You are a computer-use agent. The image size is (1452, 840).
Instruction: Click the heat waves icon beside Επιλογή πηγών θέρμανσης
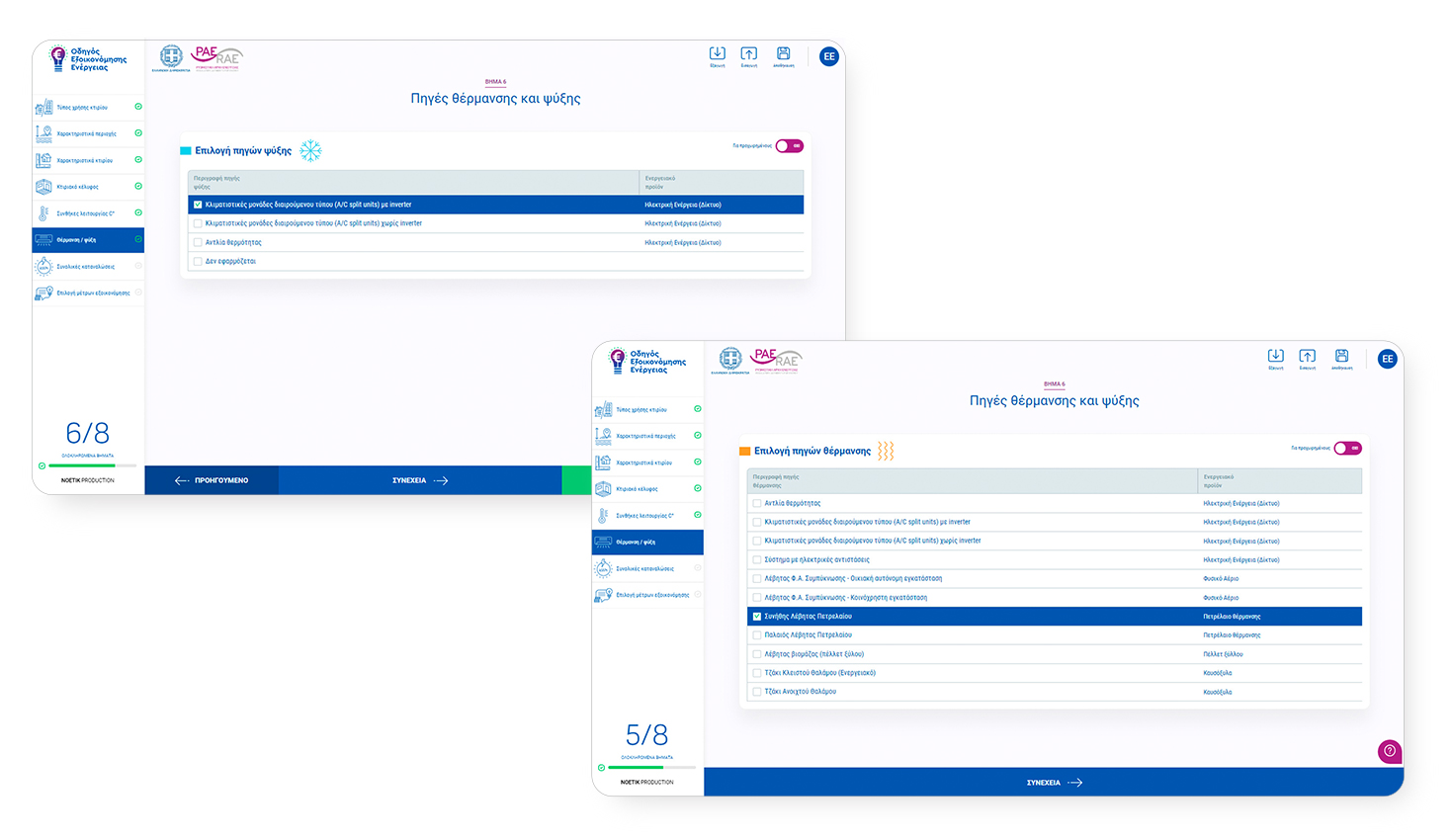tap(886, 452)
